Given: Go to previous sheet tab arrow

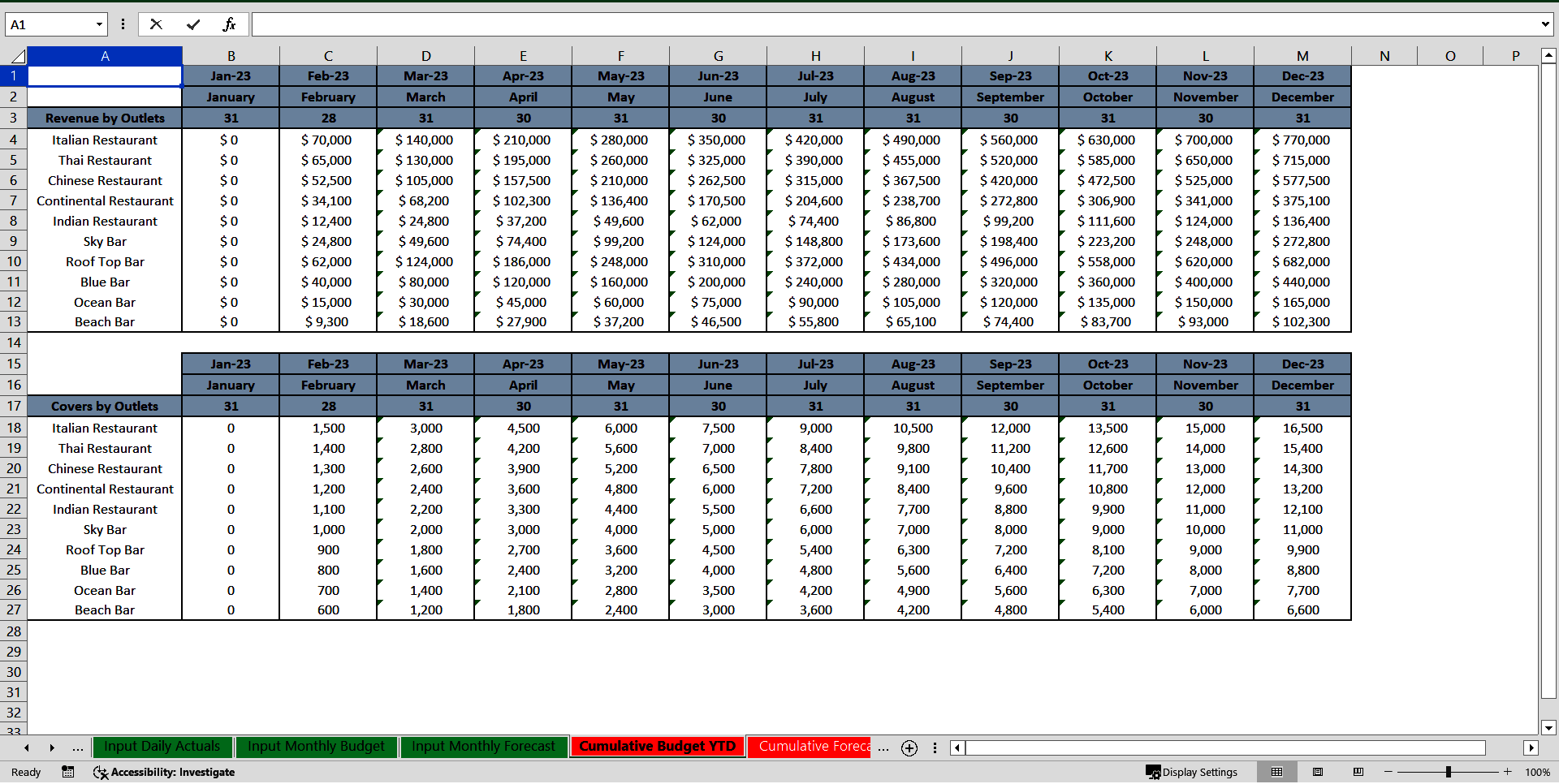Looking at the screenshot, I should point(27,747).
